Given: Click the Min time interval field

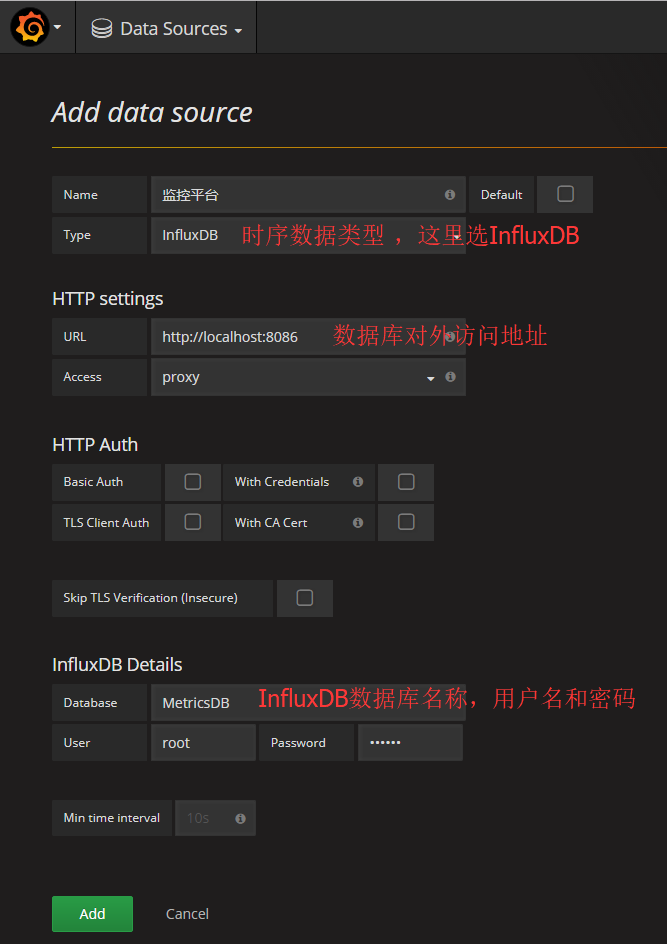Looking at the screenshot, I should click(216, 818).
